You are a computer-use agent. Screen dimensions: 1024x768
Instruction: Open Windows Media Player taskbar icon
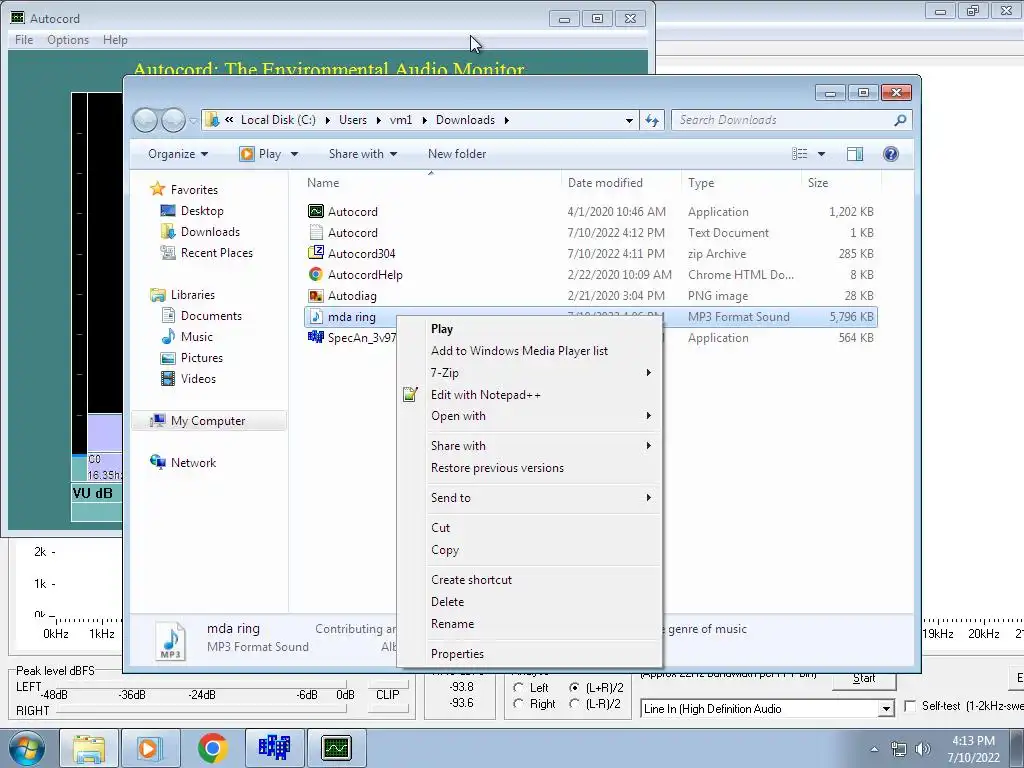point(150,748)
